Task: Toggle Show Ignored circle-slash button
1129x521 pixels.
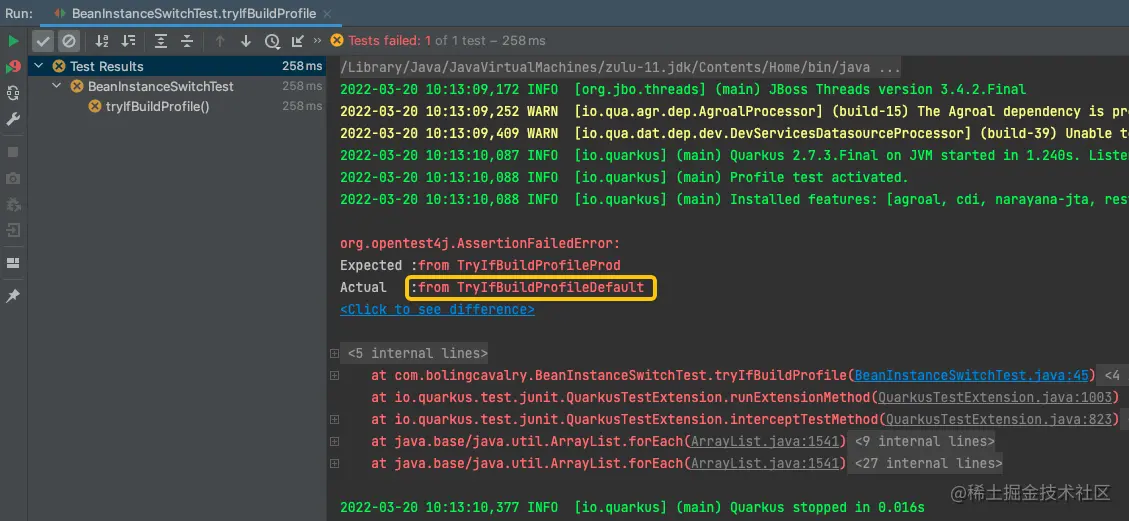Action: (68, 41)
